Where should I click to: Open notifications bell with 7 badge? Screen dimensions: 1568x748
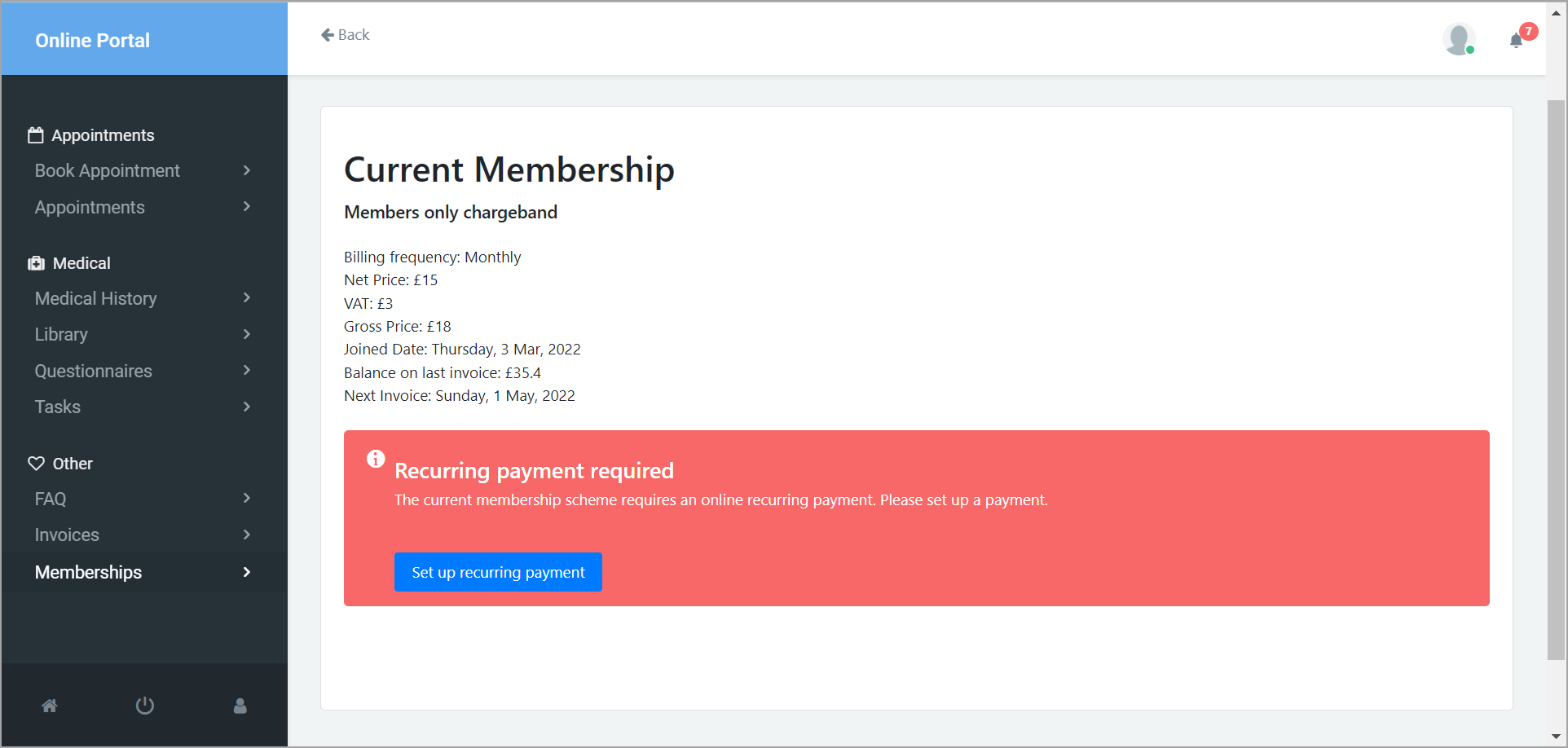tap(1517, 40)
